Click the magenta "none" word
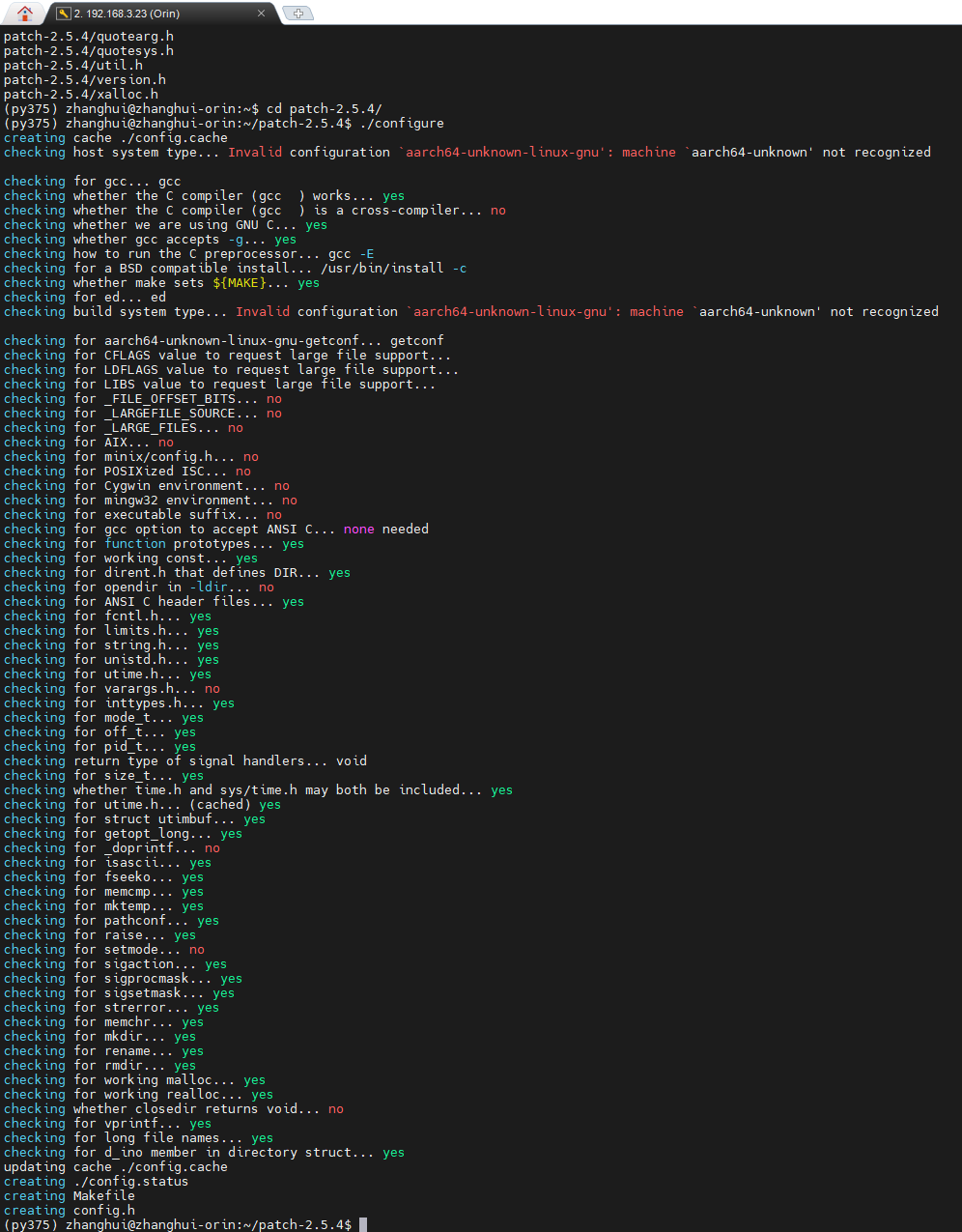 click(358, 529)
